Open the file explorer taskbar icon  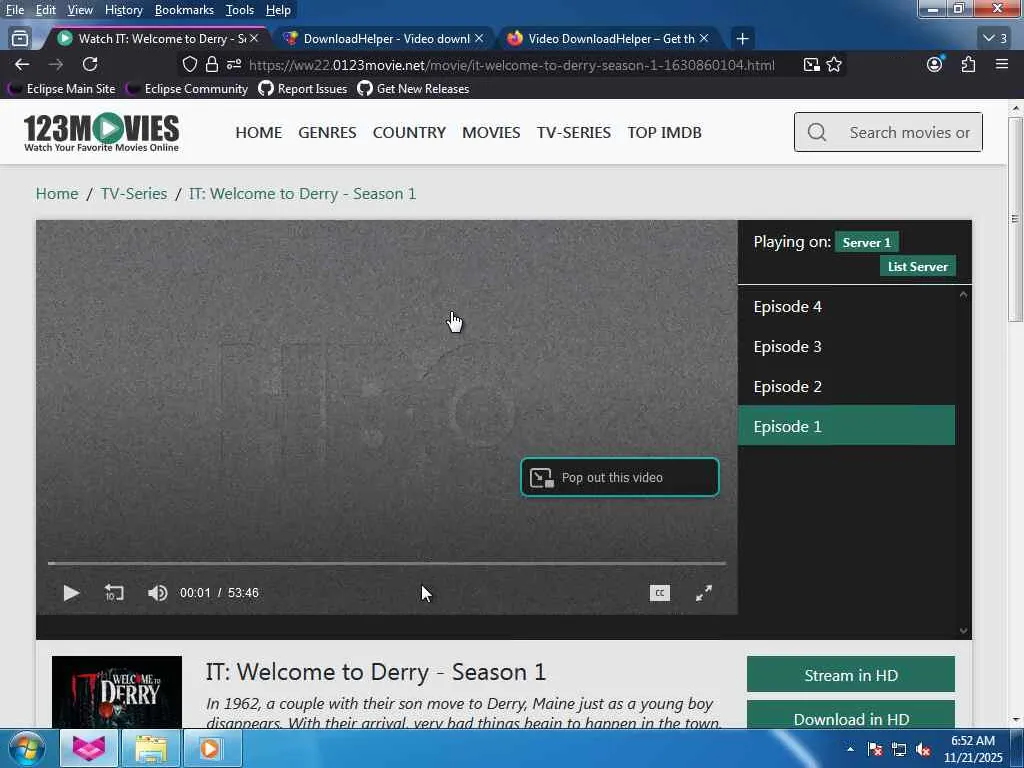coord(151,748)
